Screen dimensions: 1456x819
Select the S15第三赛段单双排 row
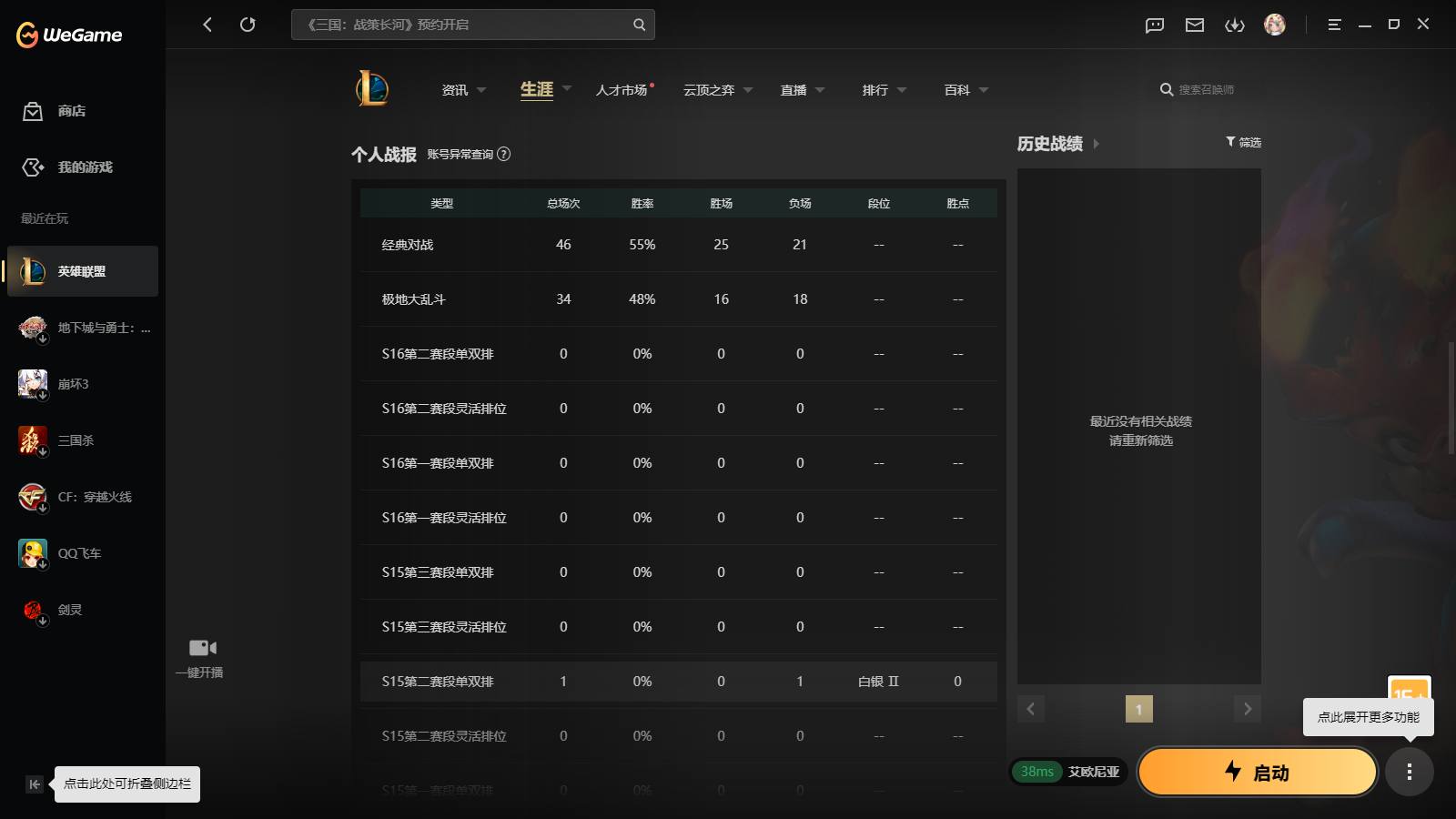(679, 572)
